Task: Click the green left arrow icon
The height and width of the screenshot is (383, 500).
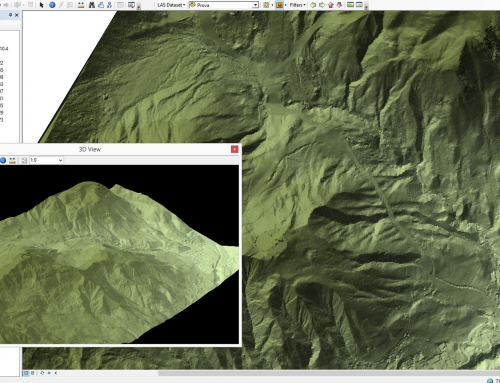Action: [x=313, y=5]
